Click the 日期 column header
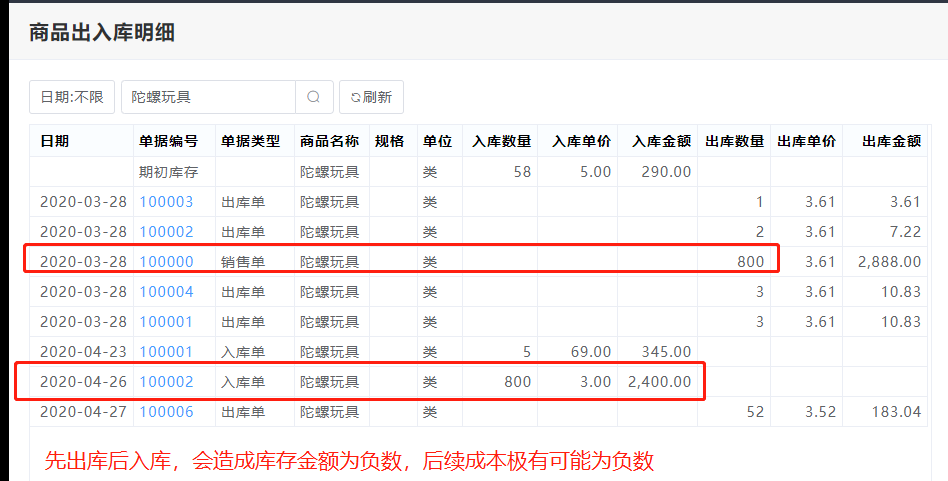The height and width of the screenshot is (481, 948). [x=55, y=141]
